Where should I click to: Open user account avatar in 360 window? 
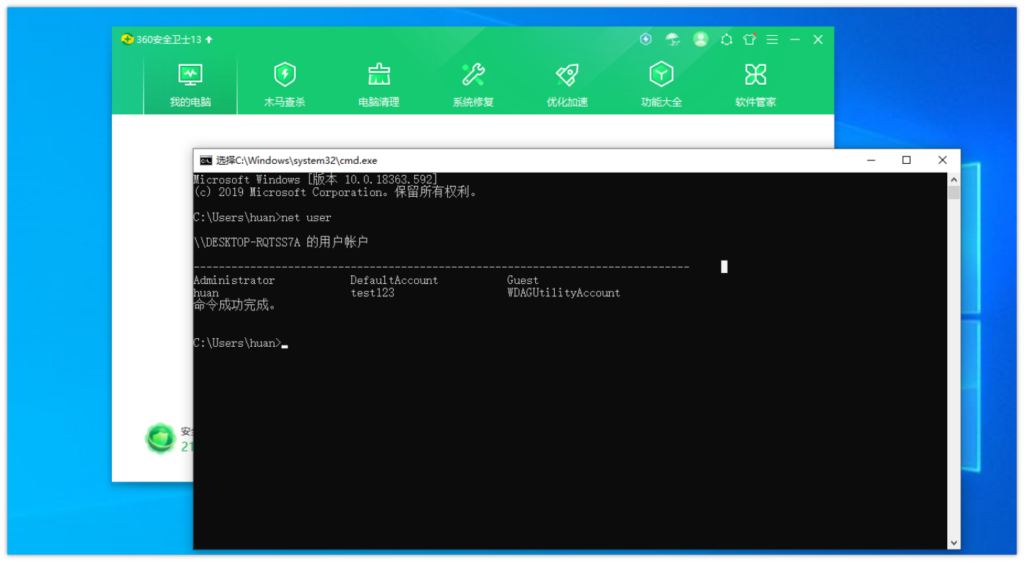pyautogui.click(x=700, y=39)
